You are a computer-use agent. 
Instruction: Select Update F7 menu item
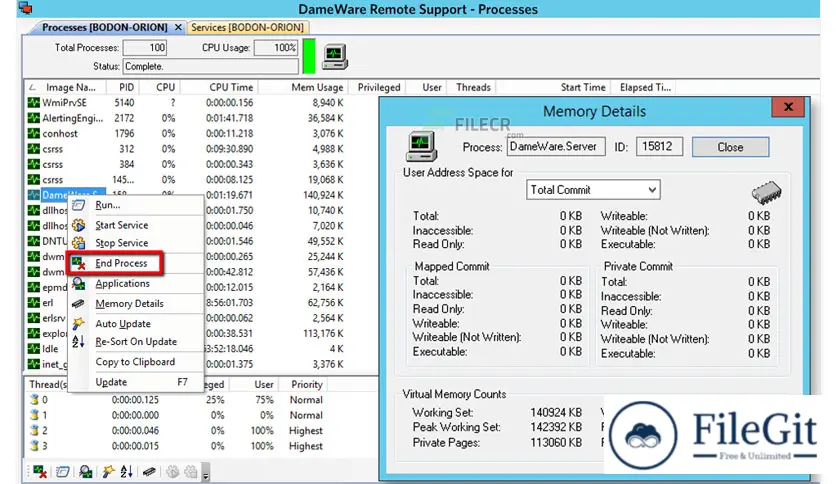(135, 382)
